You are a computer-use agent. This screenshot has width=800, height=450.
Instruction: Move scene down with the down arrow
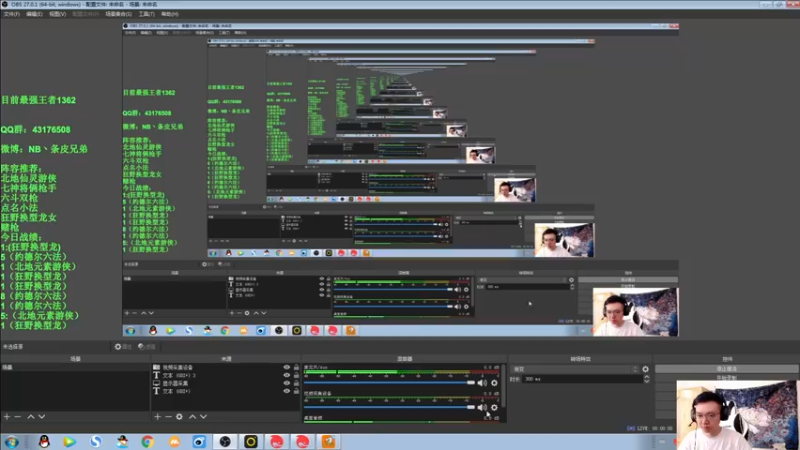(42, 417)
